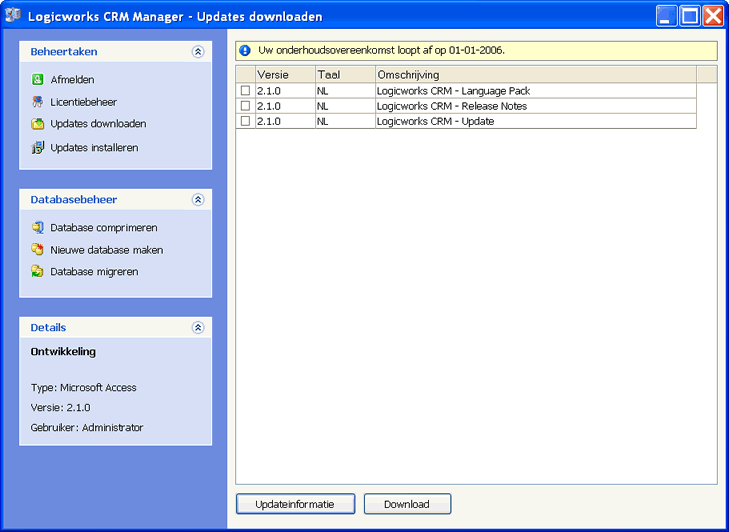
Task: Click the Updates downloaden icon
Action: point(38,124)
